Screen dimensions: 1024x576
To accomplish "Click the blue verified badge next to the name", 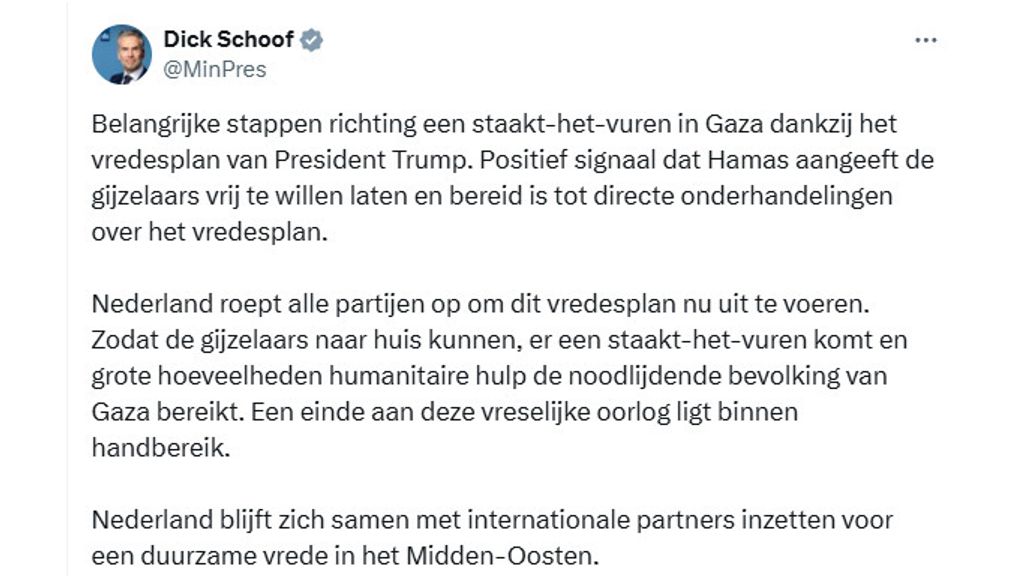I will click(312, 40).
